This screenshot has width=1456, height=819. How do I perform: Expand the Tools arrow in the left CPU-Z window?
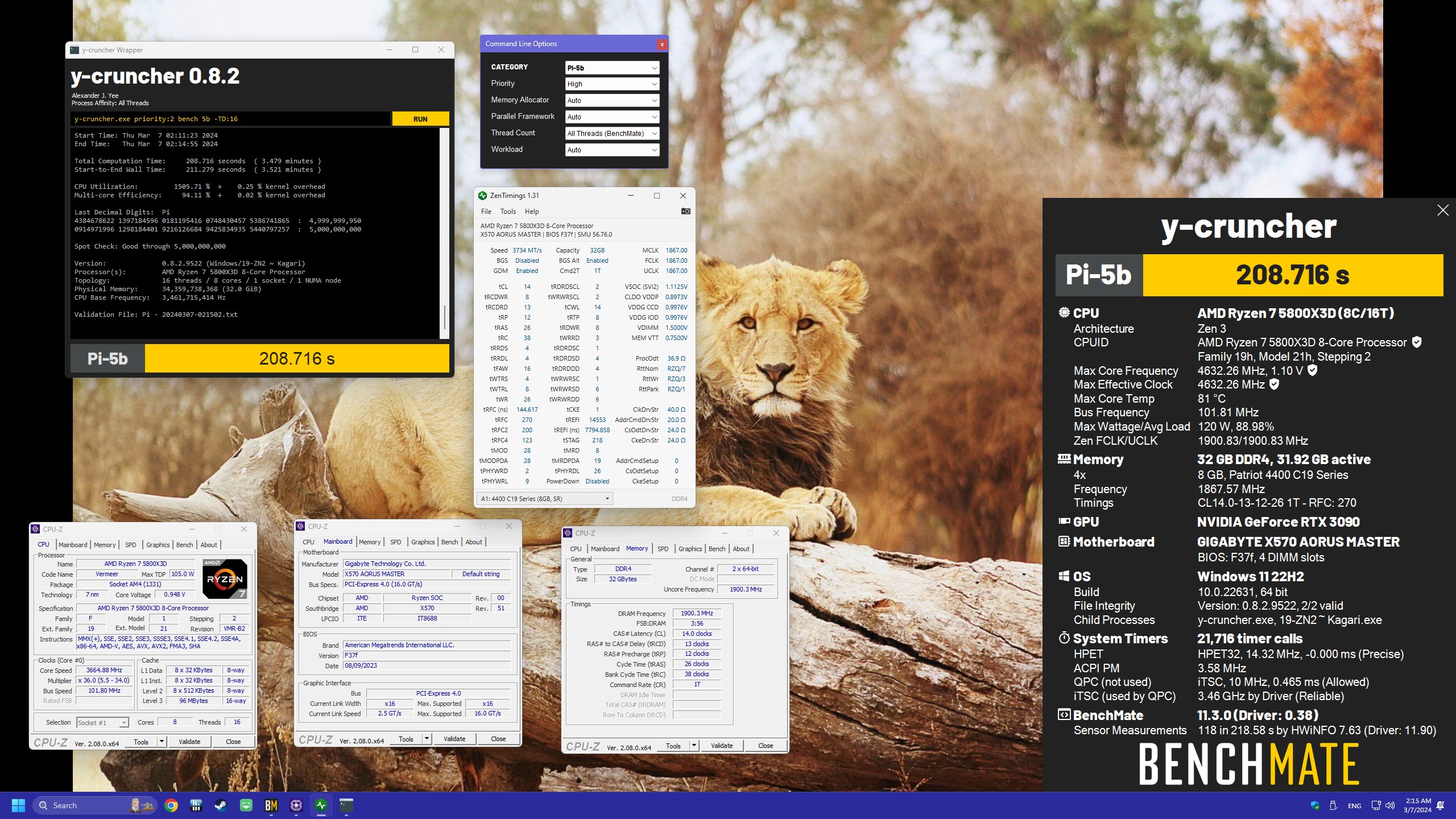click(162, 742)
